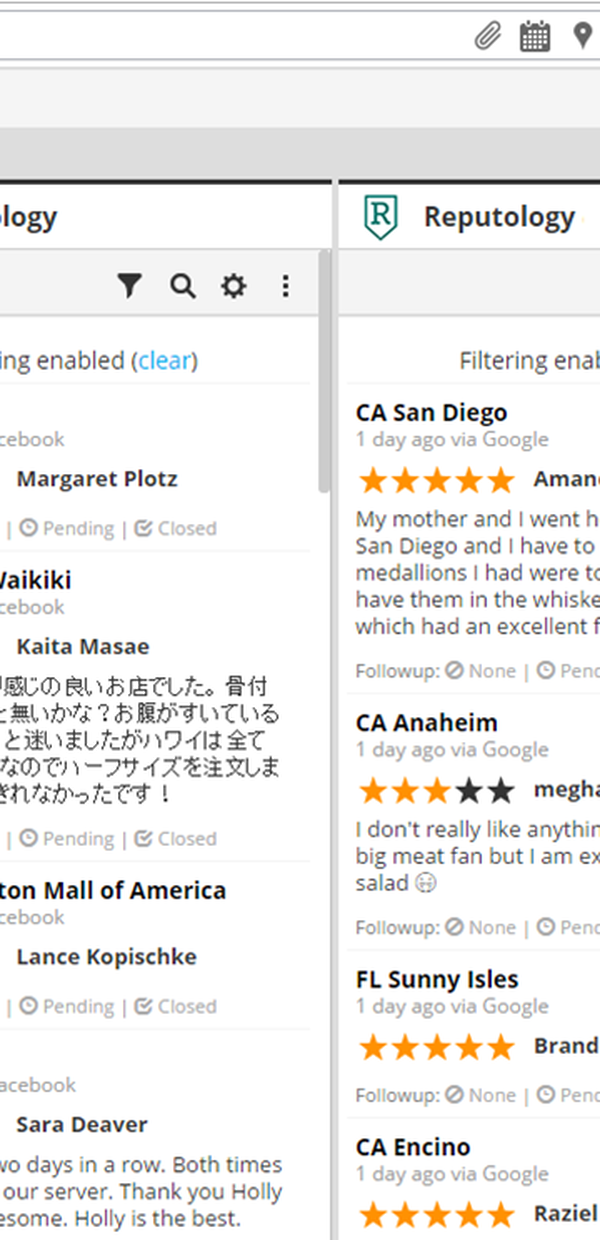Open the three-dot stream options menu

click(286, 287)
